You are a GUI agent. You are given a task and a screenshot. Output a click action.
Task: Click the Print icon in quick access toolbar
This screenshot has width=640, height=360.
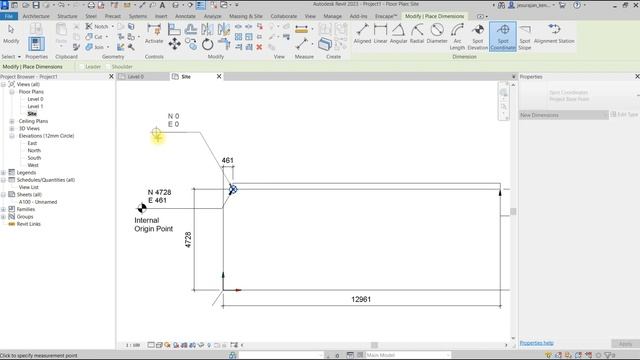click(x=91, y=5)
